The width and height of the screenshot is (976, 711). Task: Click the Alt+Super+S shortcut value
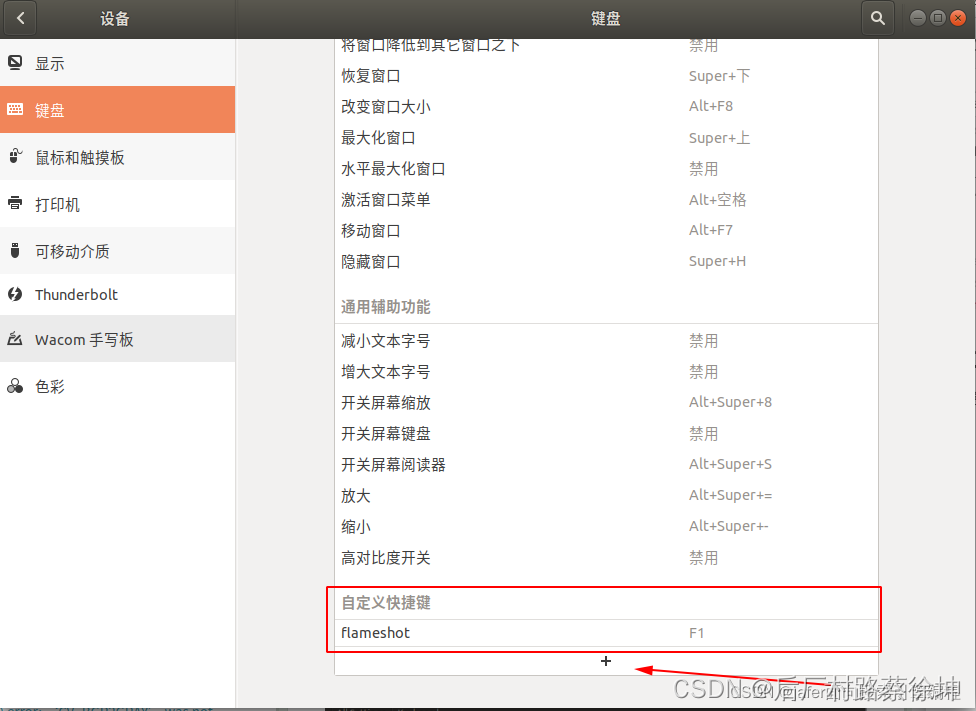[730, 464]
